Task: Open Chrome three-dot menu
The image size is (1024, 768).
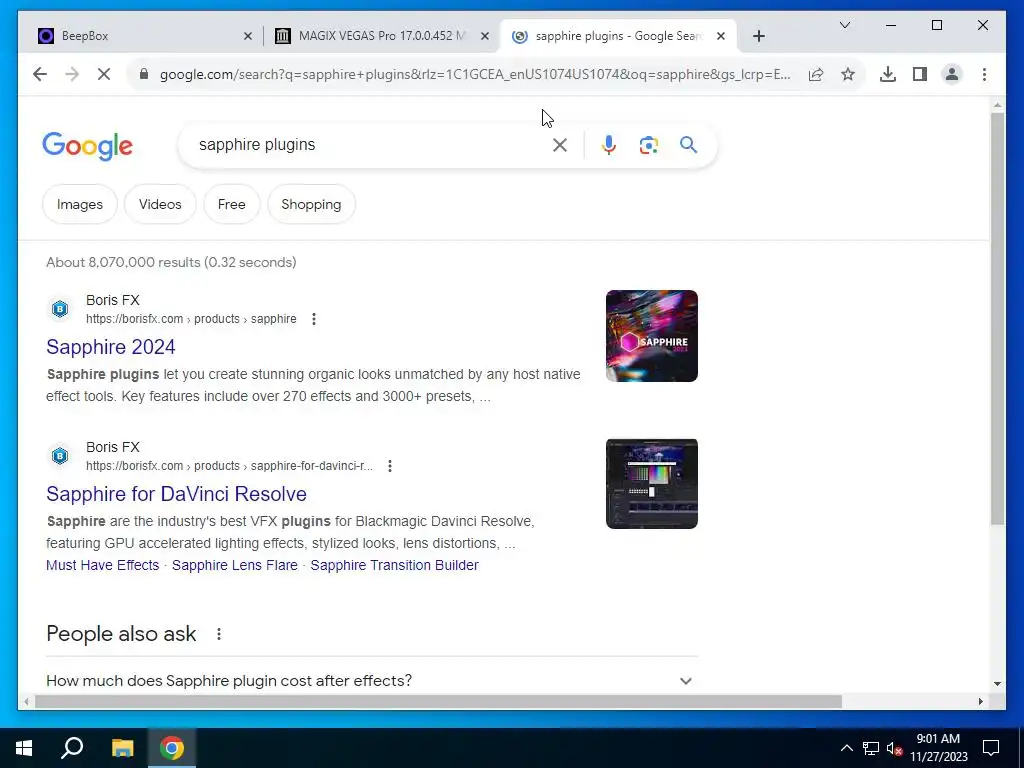Action: [x=984, y=74]
